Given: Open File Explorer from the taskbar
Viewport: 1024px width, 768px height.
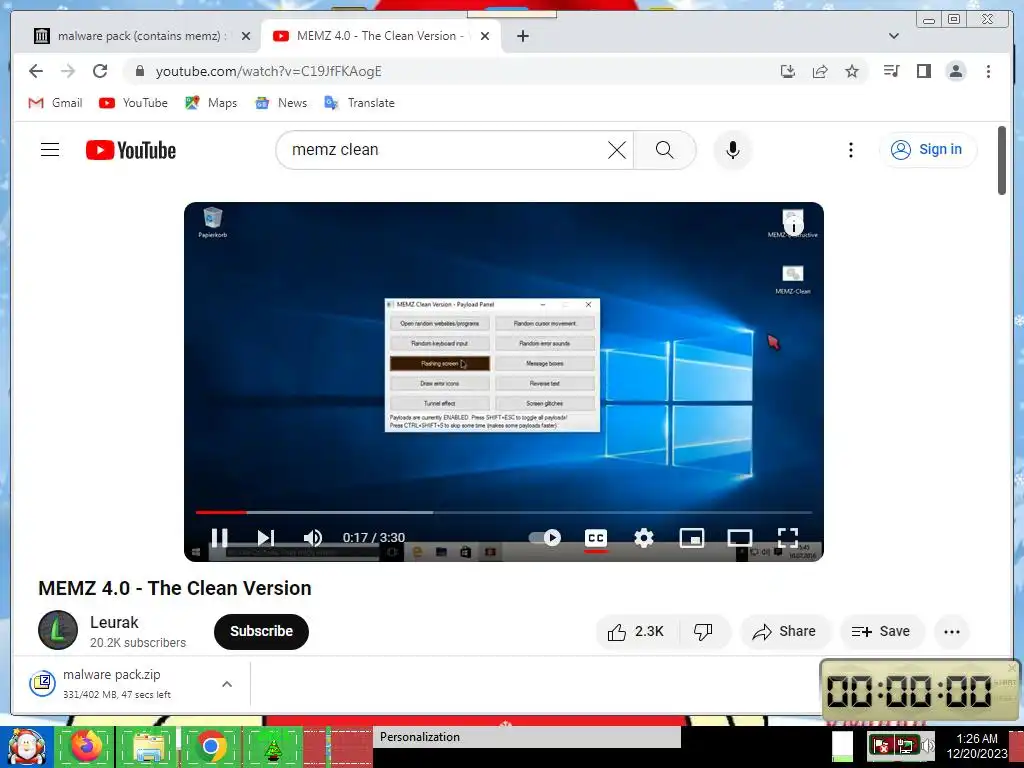Looking at the screenshot, I should click(148, 746).
